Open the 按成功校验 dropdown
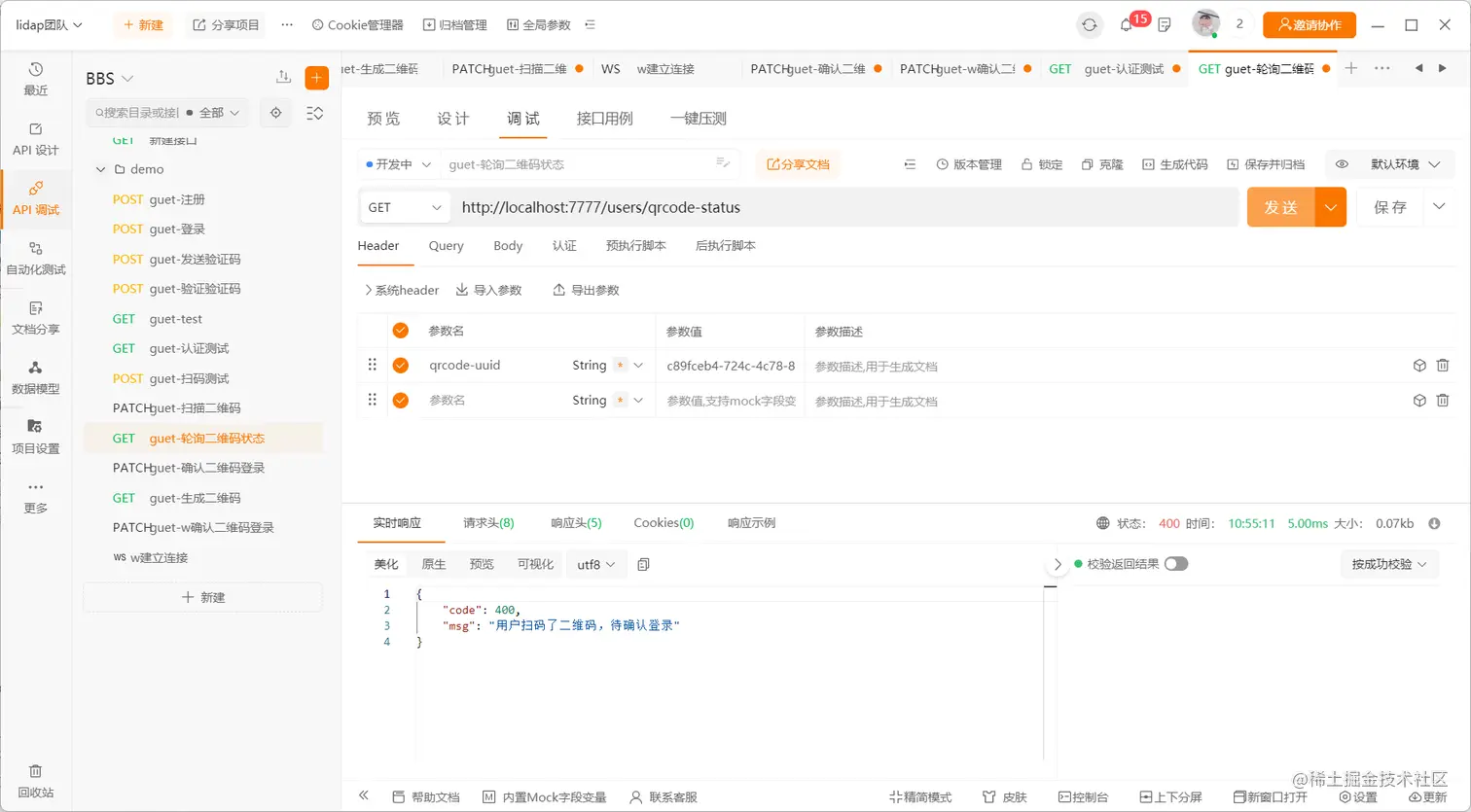The image size is (1471, 812). click(1389, 564)
